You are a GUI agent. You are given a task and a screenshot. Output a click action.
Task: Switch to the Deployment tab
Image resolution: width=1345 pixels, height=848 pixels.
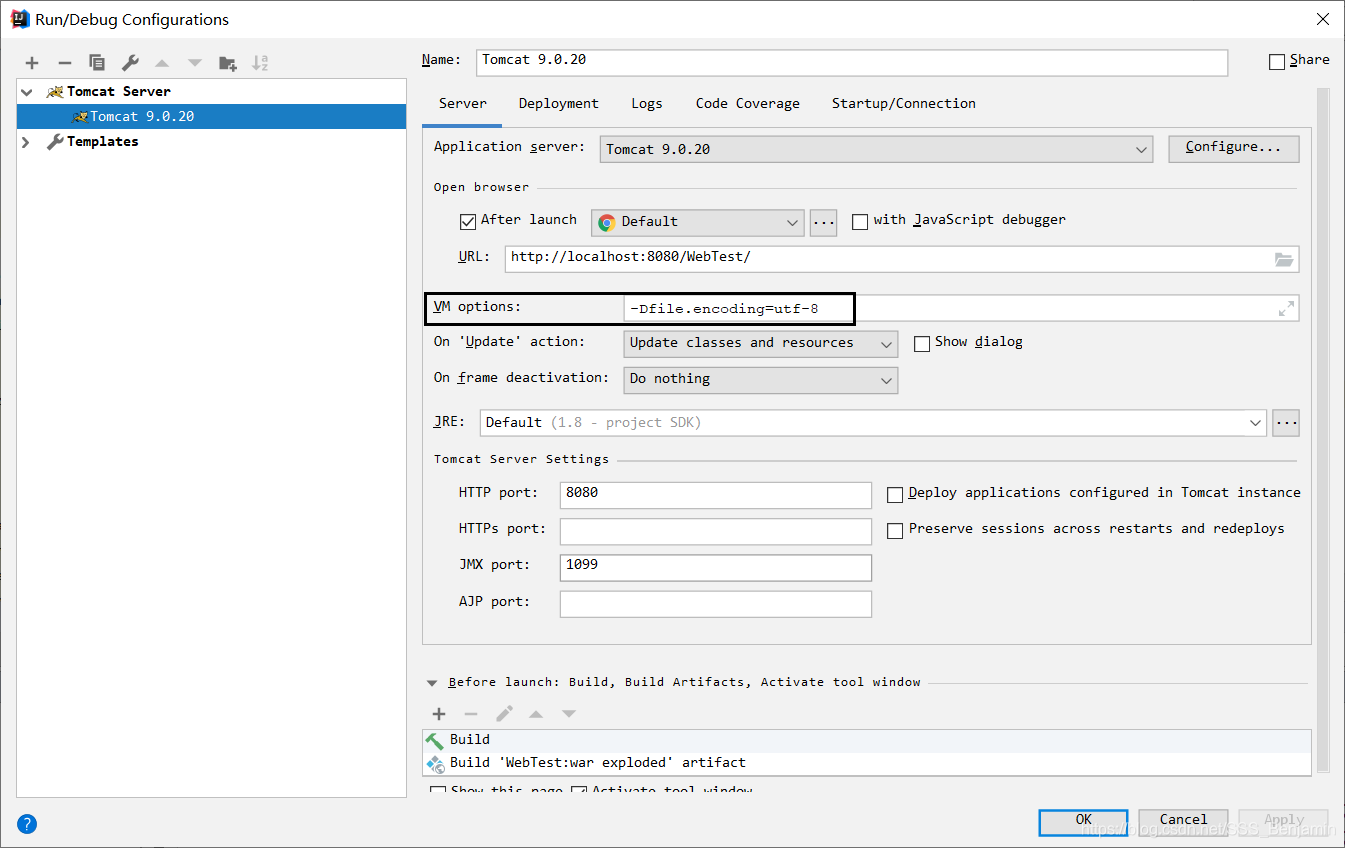(x=558, y=104)
